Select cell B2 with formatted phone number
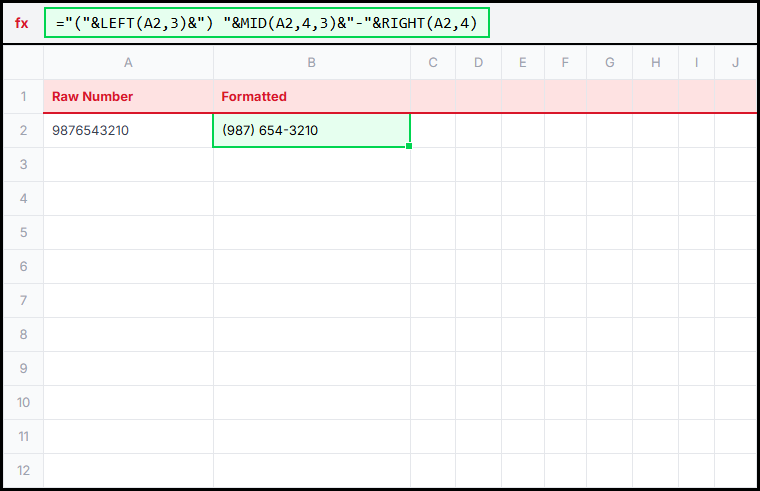The image size is (760, 491). coord(311,131)
